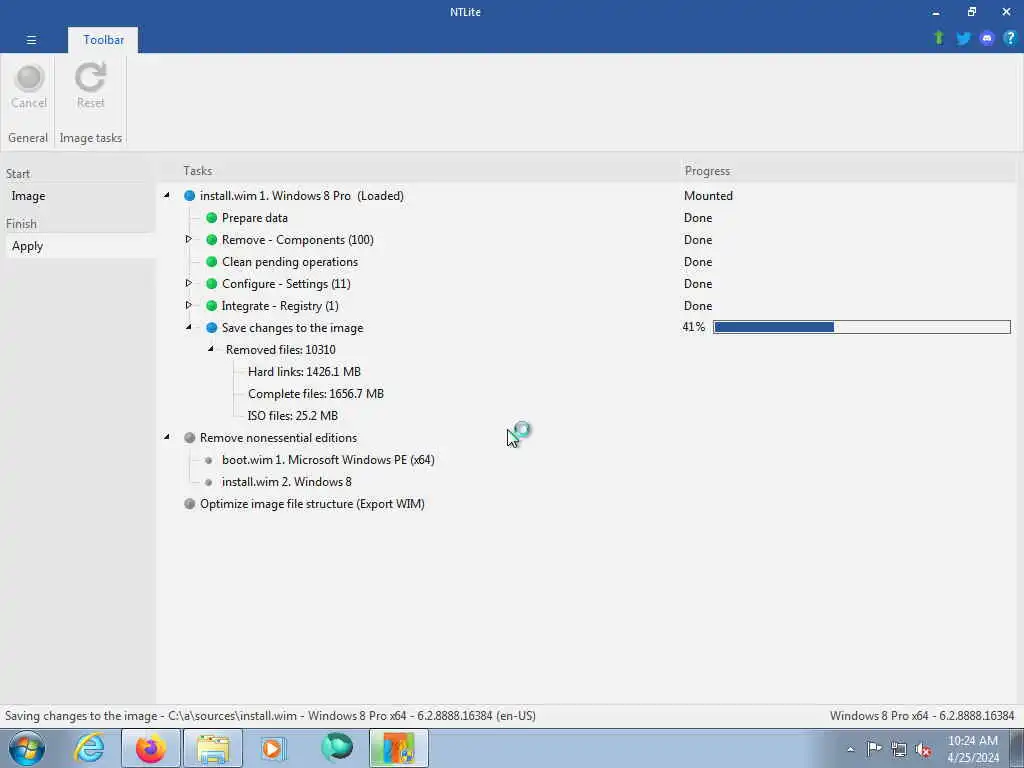
Task: Click green dot beside Integrate - Registry
Action: click(212, 306)
